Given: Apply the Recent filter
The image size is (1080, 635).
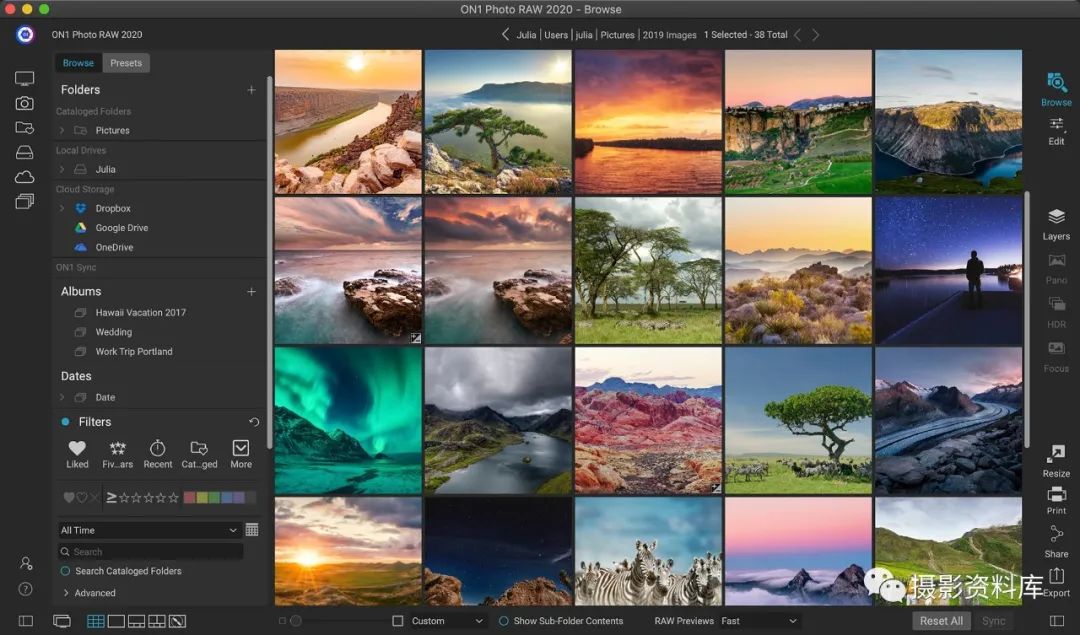Looking at the screenshot, I should 157,453.
